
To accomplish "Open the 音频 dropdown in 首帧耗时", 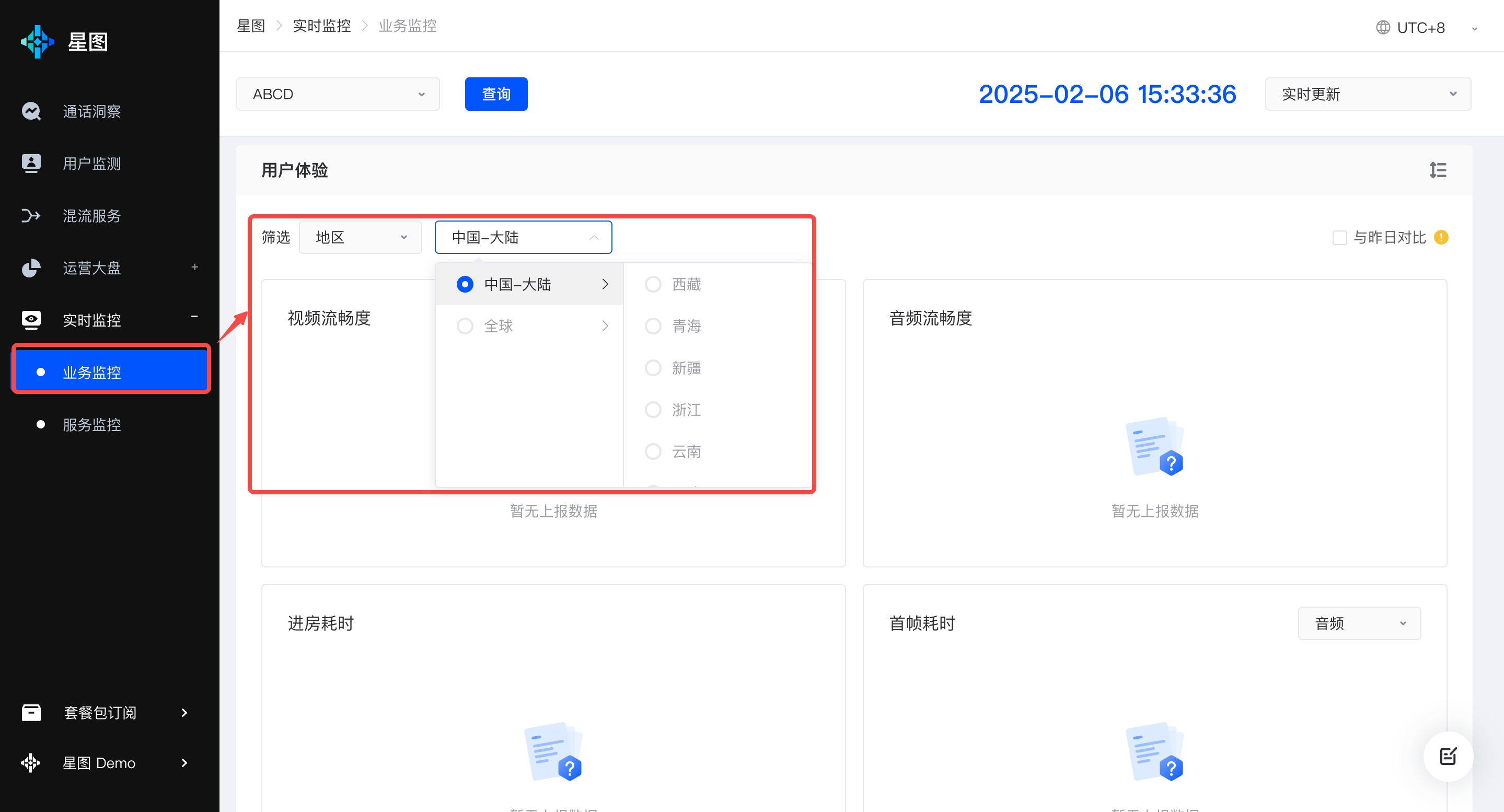I will [x=1359, y=623].
